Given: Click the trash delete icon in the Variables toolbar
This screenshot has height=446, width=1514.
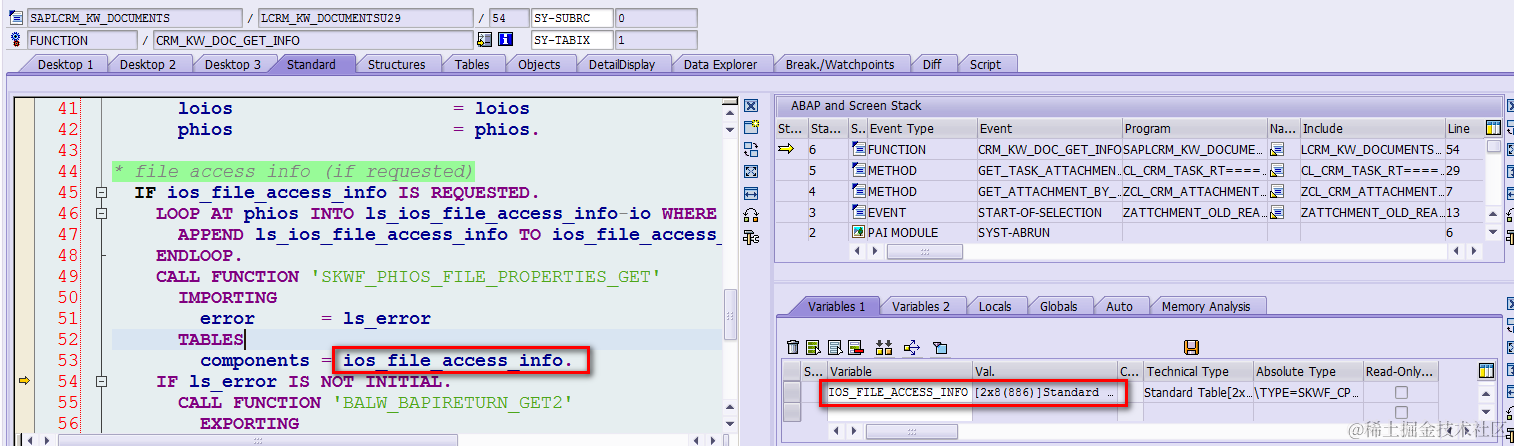Looking at the screenshot, I should coord(793,348).
